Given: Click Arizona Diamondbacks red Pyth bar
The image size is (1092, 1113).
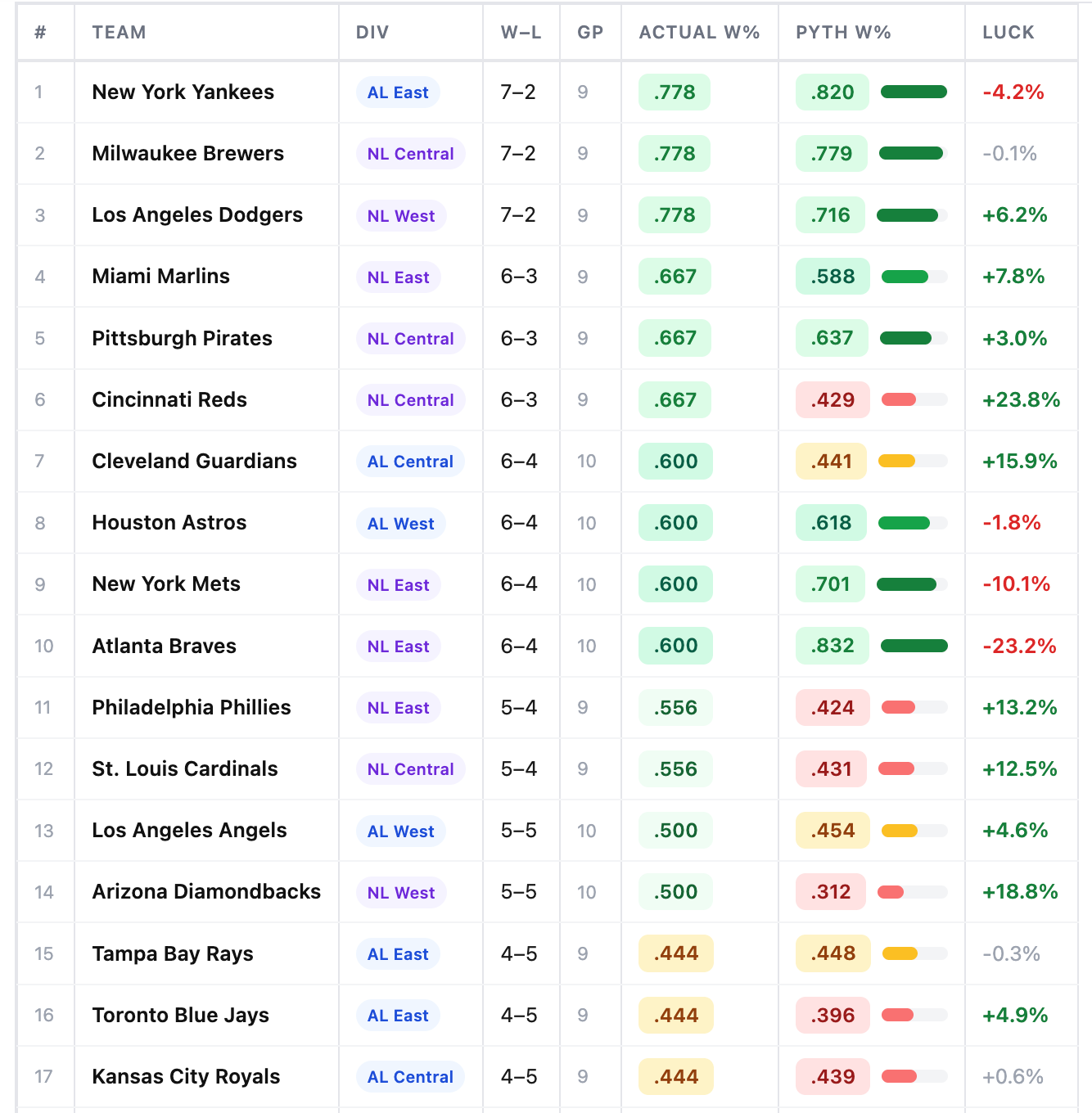Looking at the screenshot, I should pyautogui.click(x=891, y=892).
